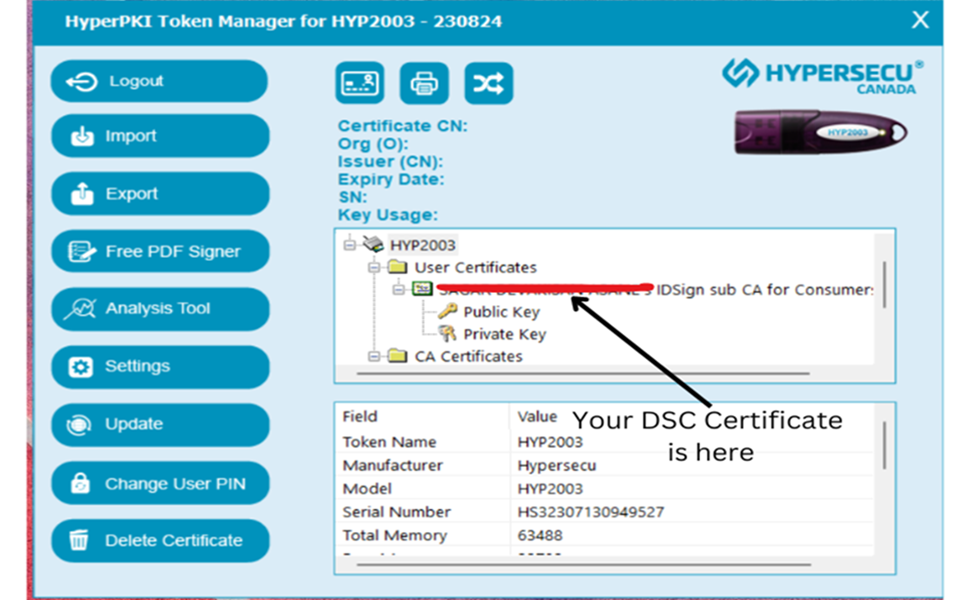Select the Public Key item
Image resolution: width=970 pixels, height=600 pixels.
pyautogui.click(x=502, y=312)
